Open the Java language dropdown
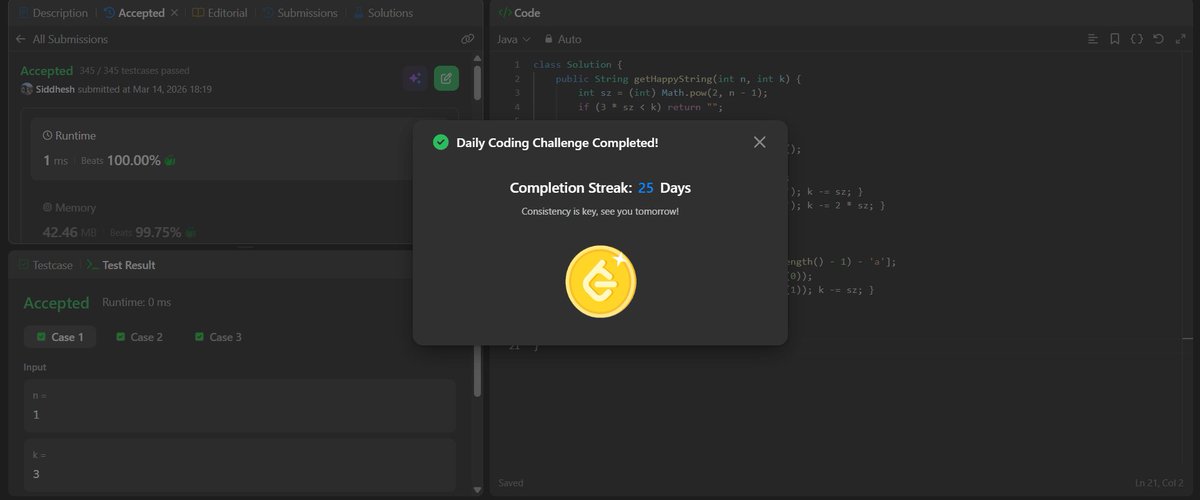This screenshot has height=500, width=1200. [x=513, y=39]
